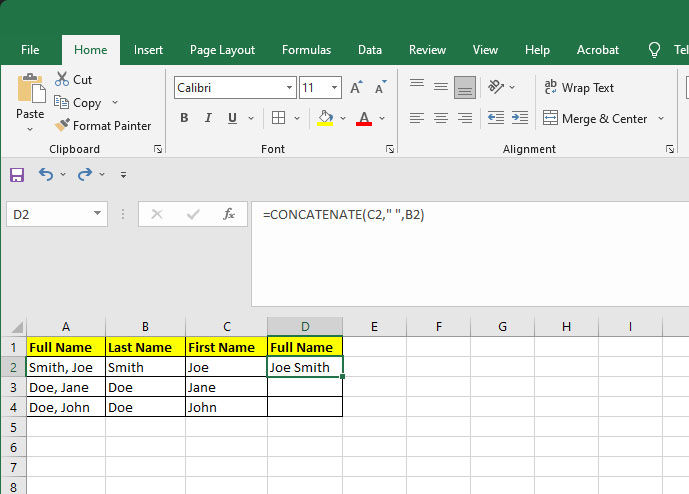Expand the Merge & Center dropdown arrow
The image size is (689, 494).
pyautogui.click(x=661, y=118)
